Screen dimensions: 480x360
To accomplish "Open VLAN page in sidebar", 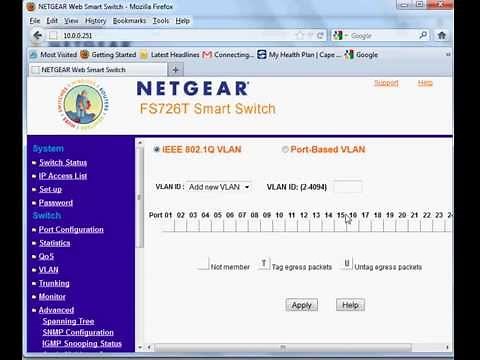I will click(49, 270).
